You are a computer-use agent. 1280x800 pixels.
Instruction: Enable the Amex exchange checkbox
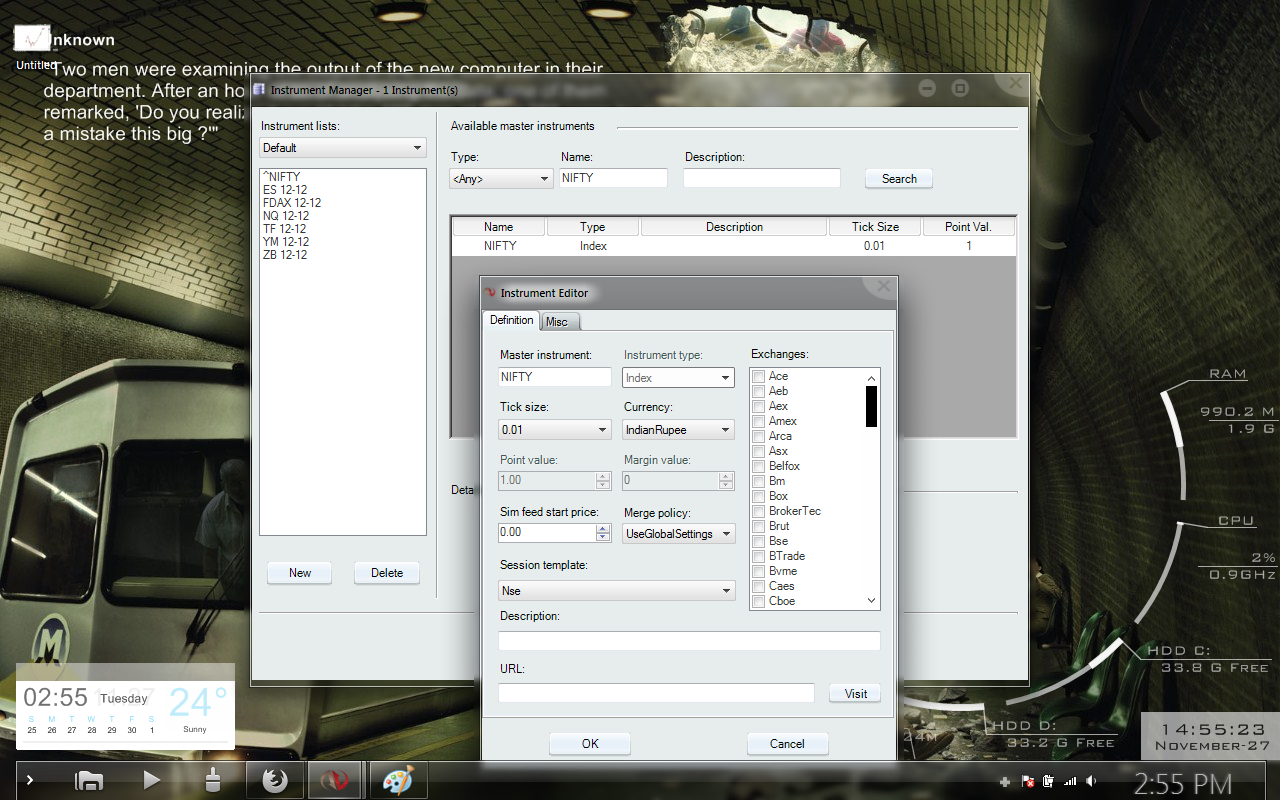pos(758,421)
